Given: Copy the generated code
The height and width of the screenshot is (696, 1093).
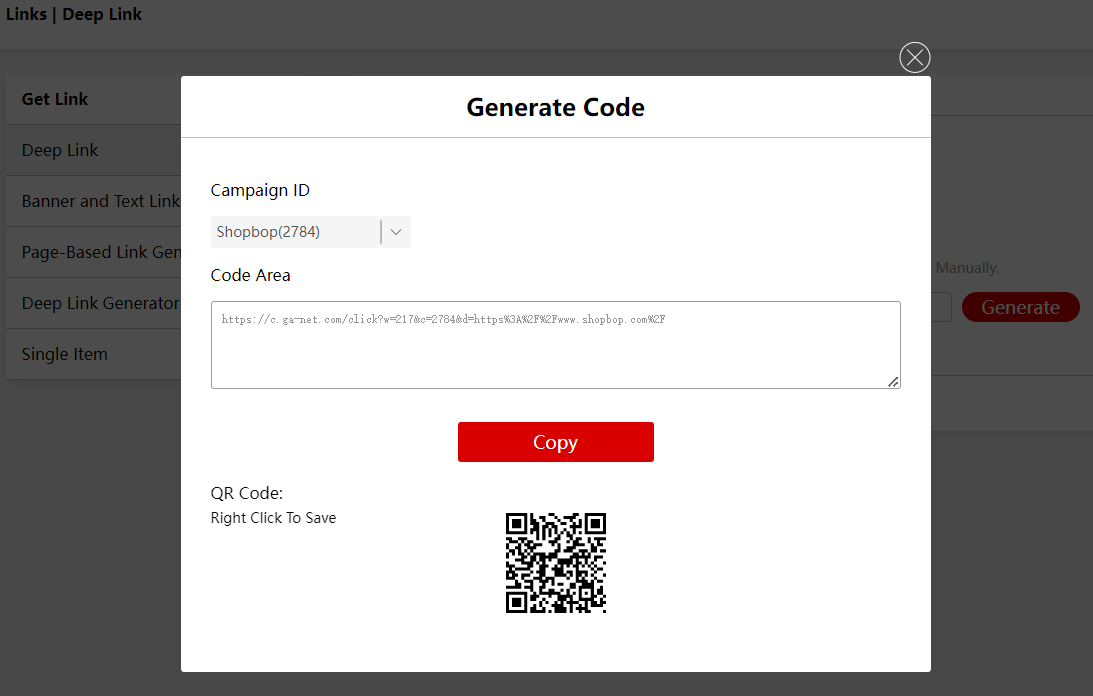Looking at the screenshot, I should pos(556,441).
